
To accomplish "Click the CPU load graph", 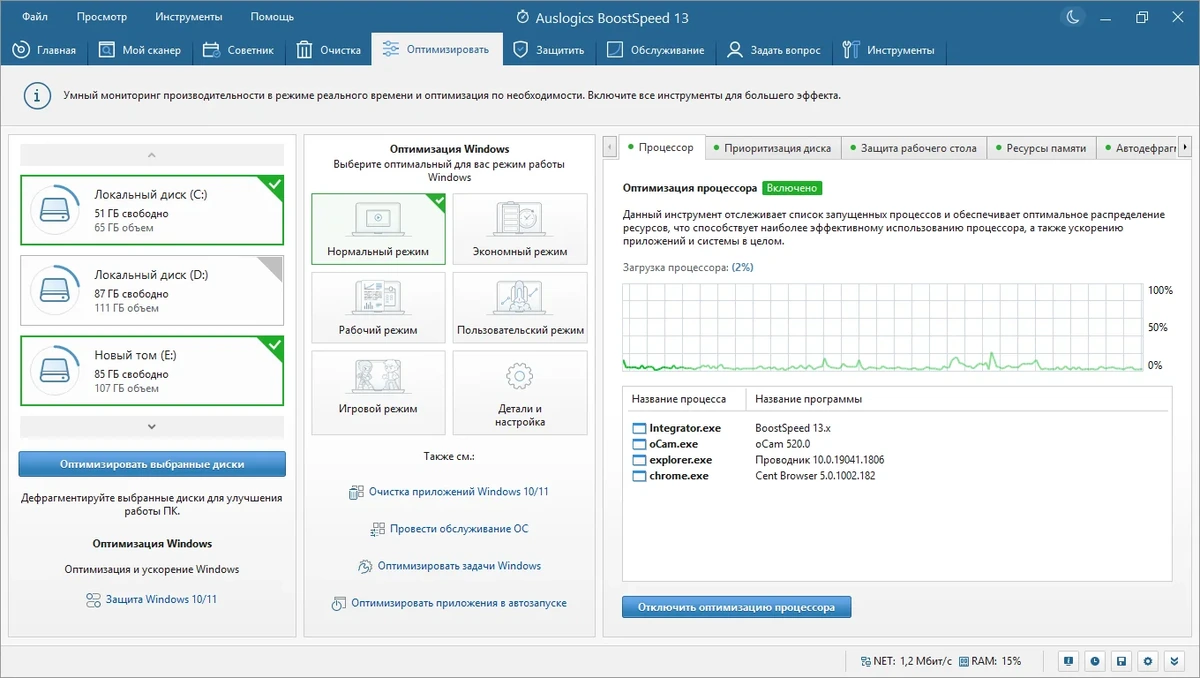I will click(883, 328).
